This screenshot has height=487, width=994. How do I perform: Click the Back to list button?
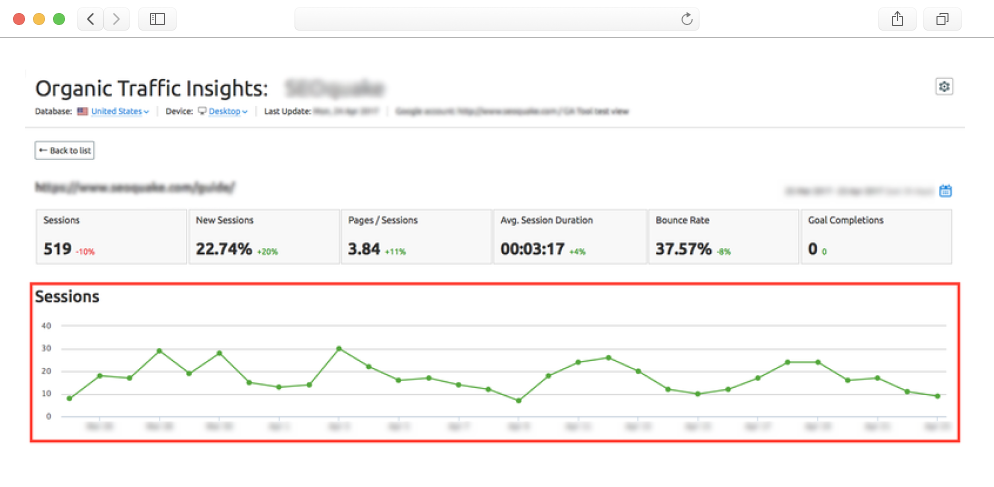[65, 150]
